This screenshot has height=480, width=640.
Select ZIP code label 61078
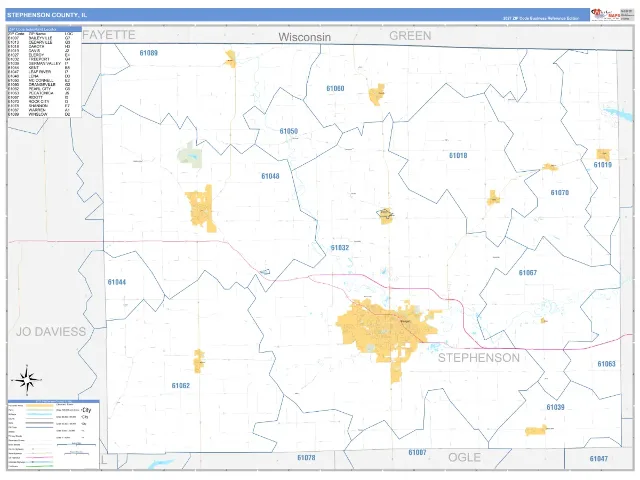[306, 458]
